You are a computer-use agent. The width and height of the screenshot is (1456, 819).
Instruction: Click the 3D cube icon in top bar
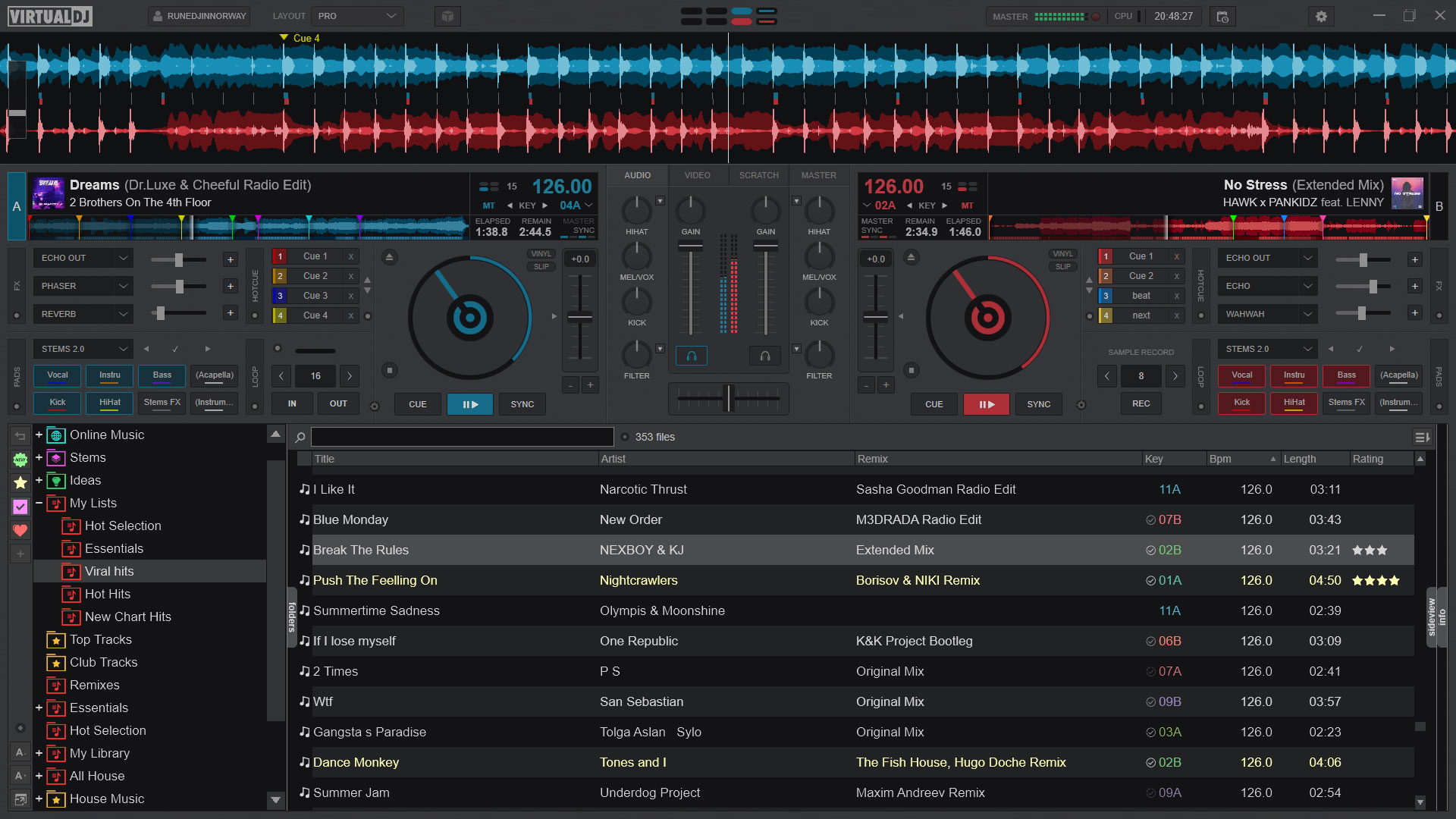pos(447,16)
